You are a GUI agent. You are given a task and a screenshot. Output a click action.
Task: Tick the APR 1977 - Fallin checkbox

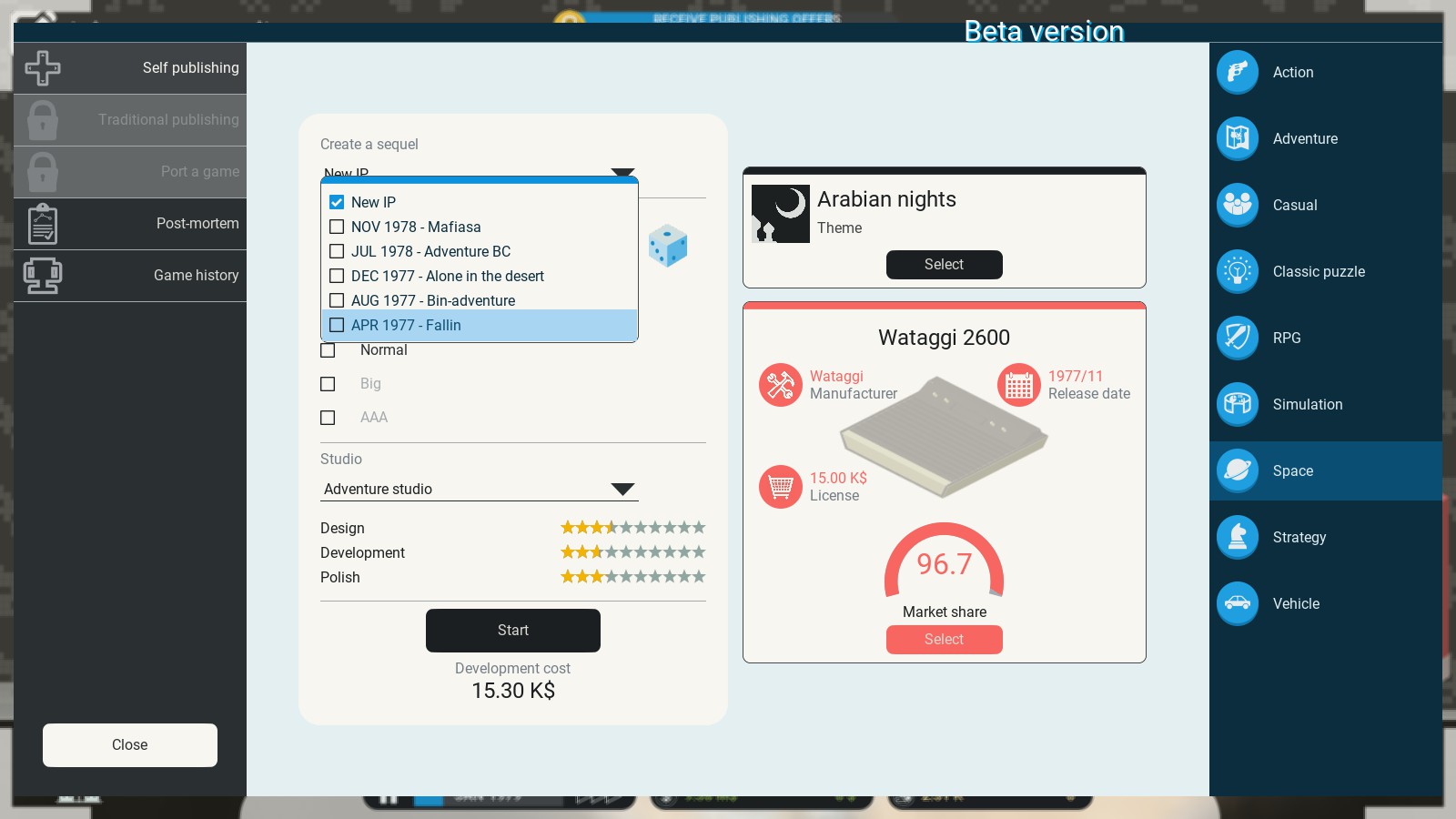(337, 326)
